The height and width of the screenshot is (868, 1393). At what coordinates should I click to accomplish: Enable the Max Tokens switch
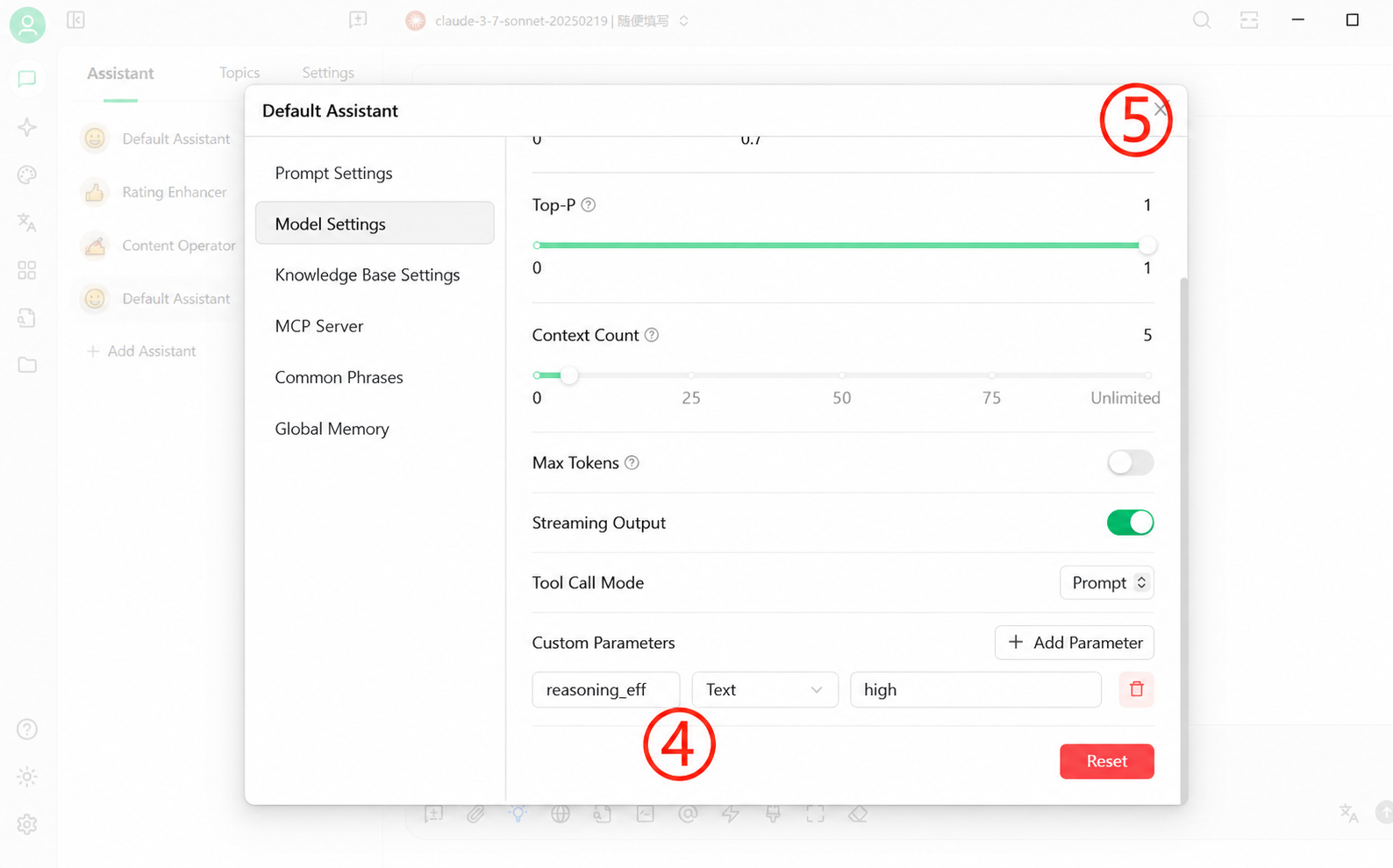point(1130,463)
